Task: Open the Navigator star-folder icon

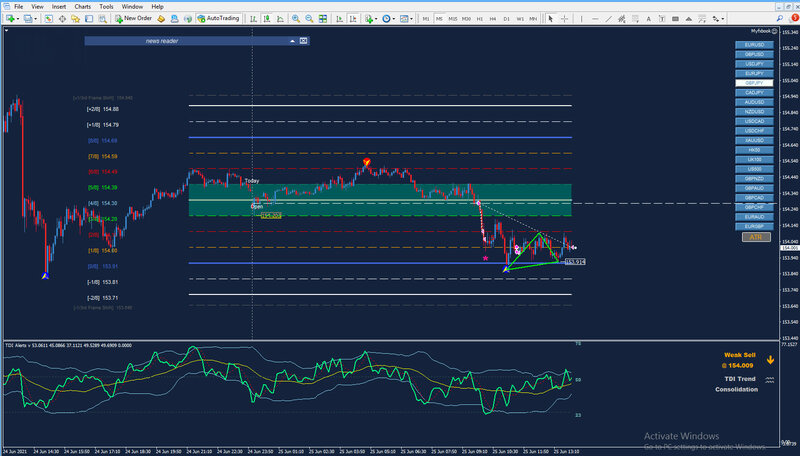Action: tap(76, 19)
